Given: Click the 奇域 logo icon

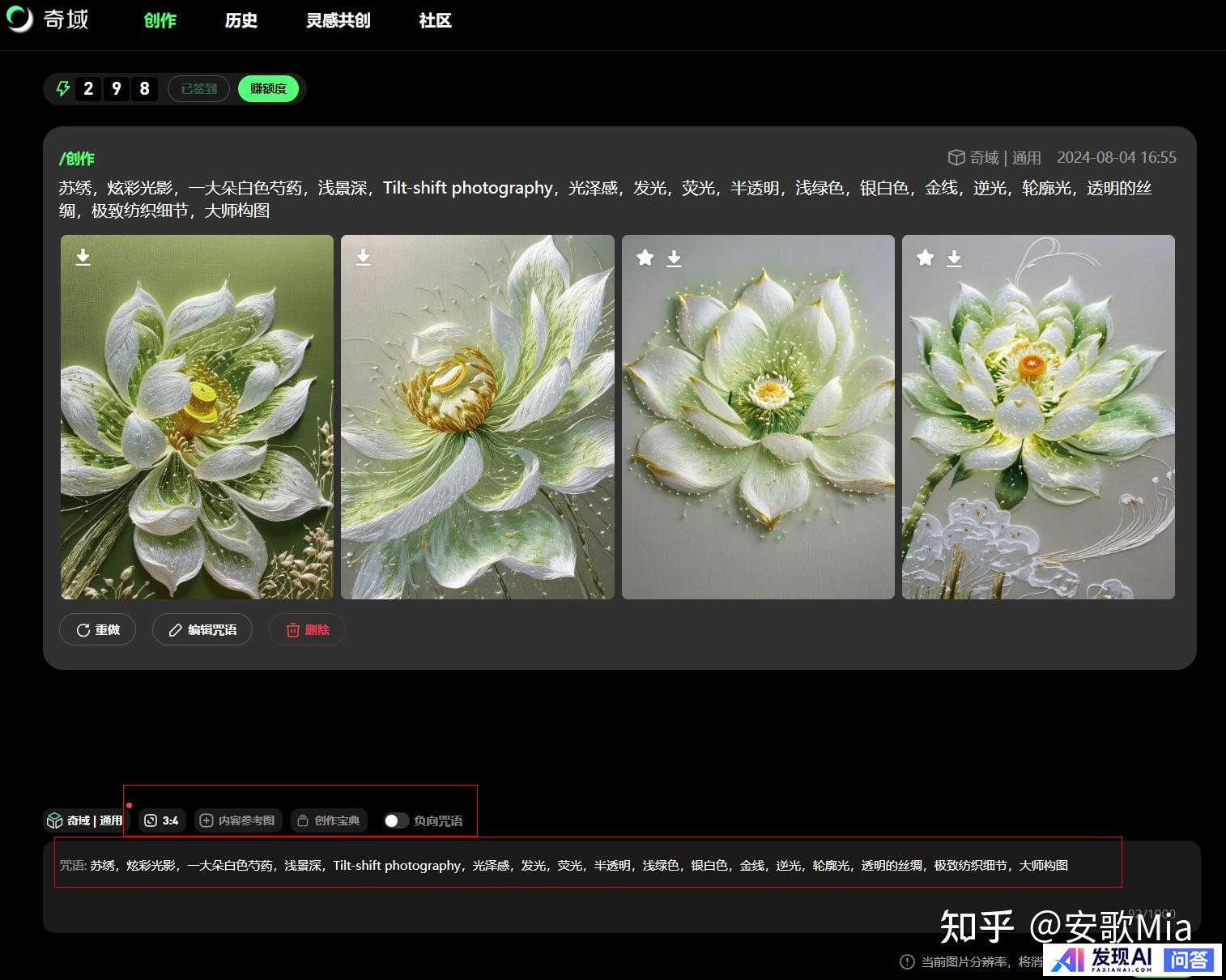Looking at the screenshot, I should tap(19, 19).
